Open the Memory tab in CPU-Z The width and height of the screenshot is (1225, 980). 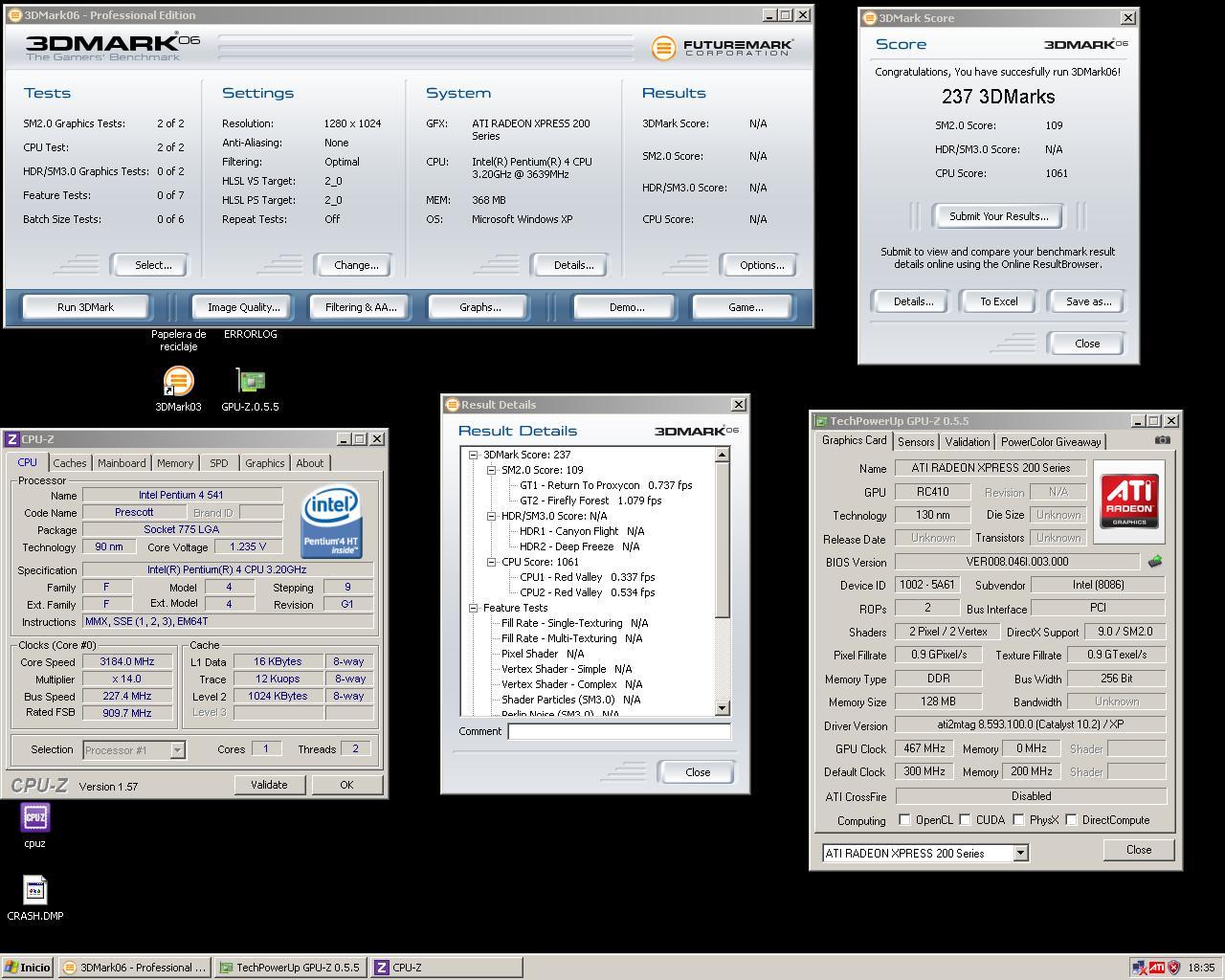[x=175, y=463]
